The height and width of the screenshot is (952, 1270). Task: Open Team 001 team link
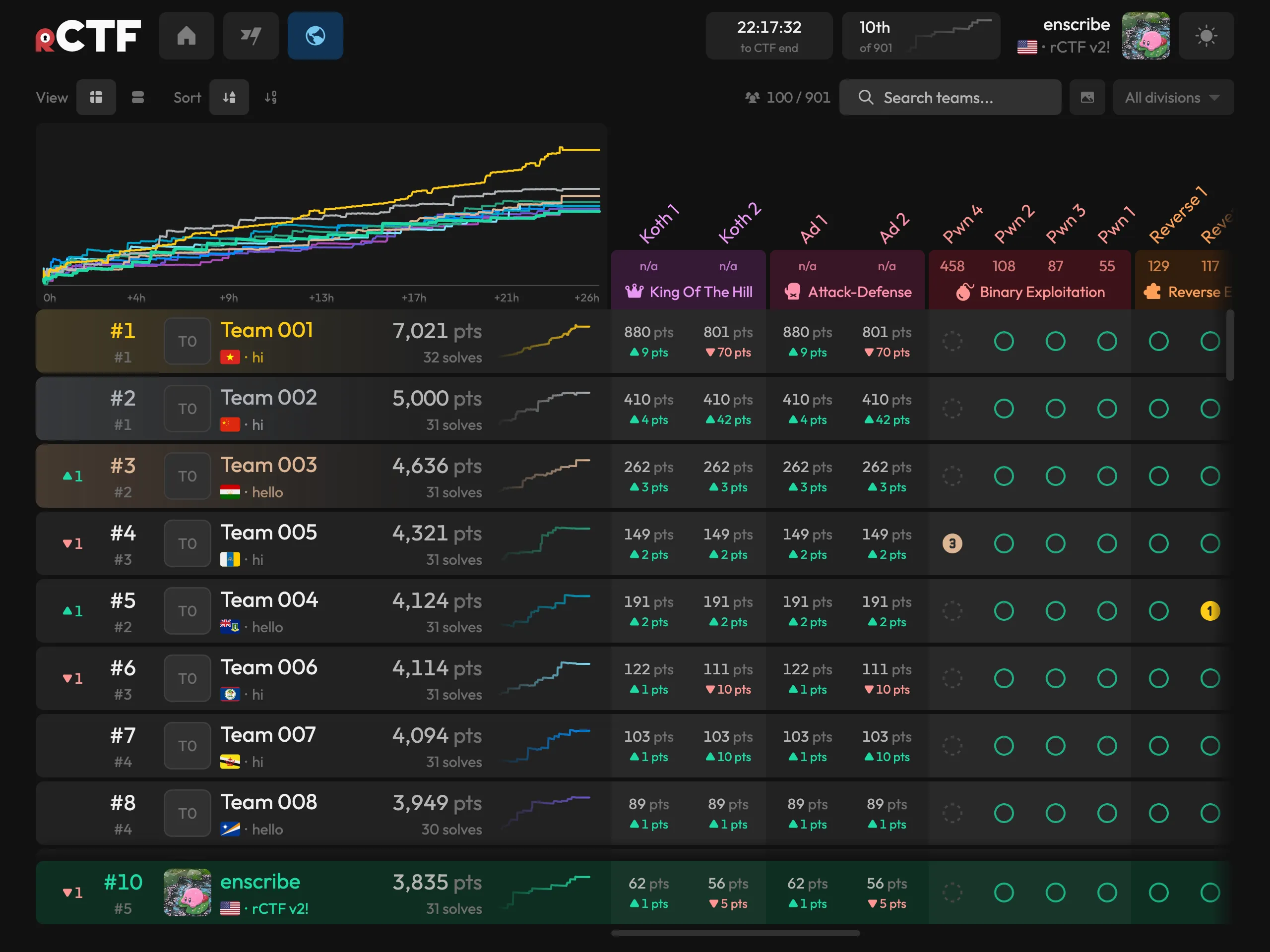266,331
